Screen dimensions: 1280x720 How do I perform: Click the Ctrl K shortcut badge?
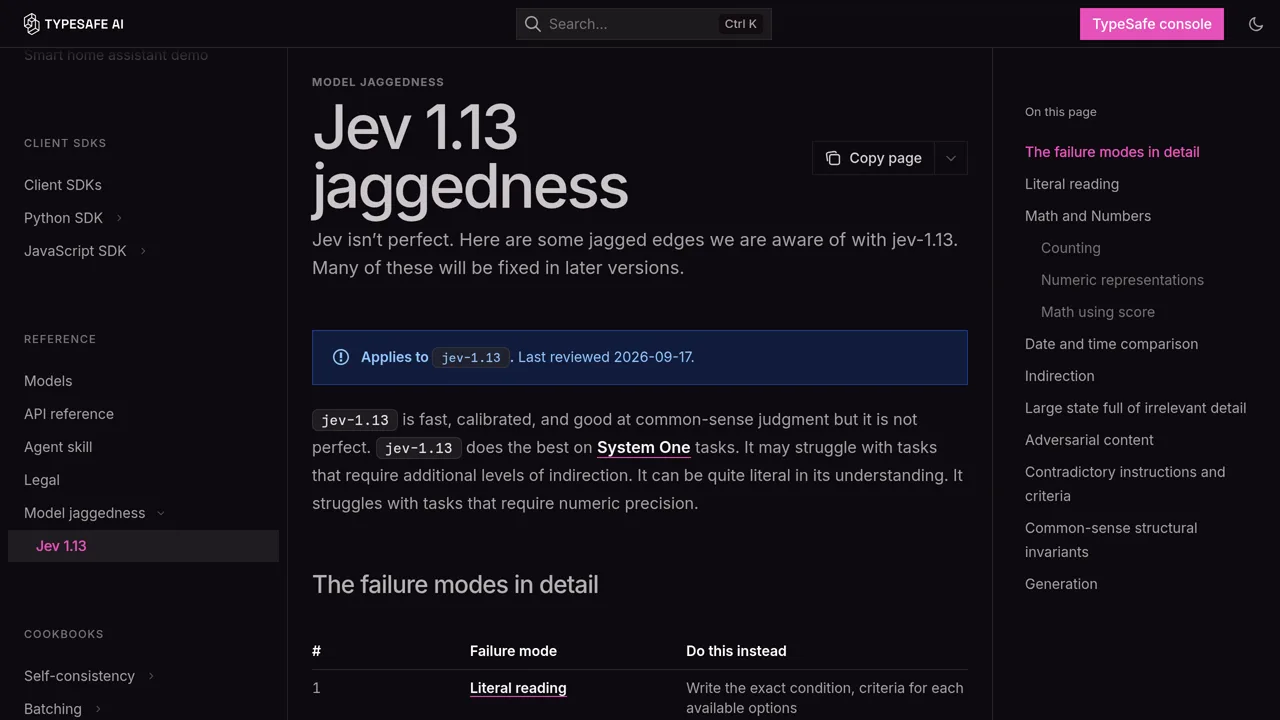pos(741,24)
